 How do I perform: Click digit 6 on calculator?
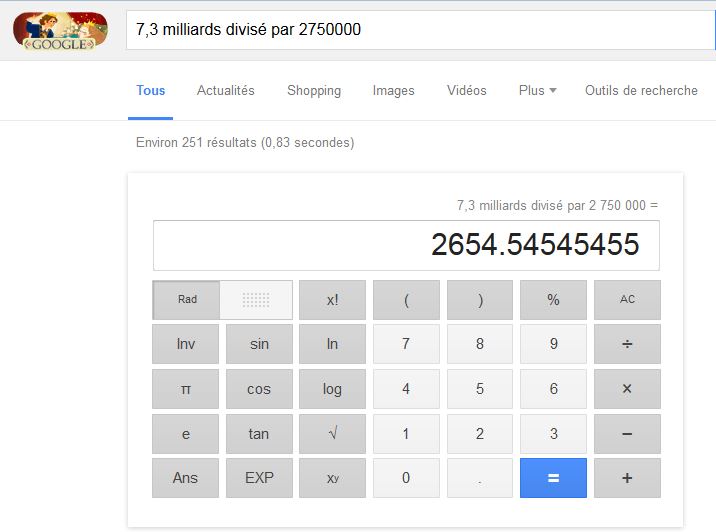pos(553,389)
